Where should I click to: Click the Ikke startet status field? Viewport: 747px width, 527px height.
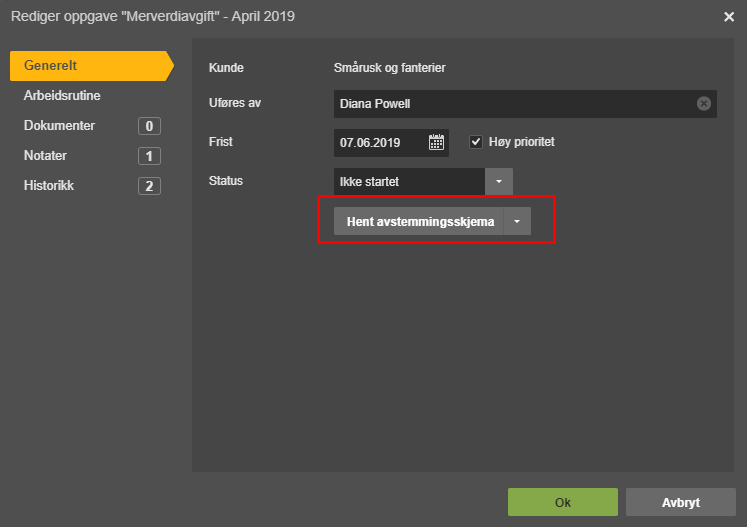(x=409, y=182)
